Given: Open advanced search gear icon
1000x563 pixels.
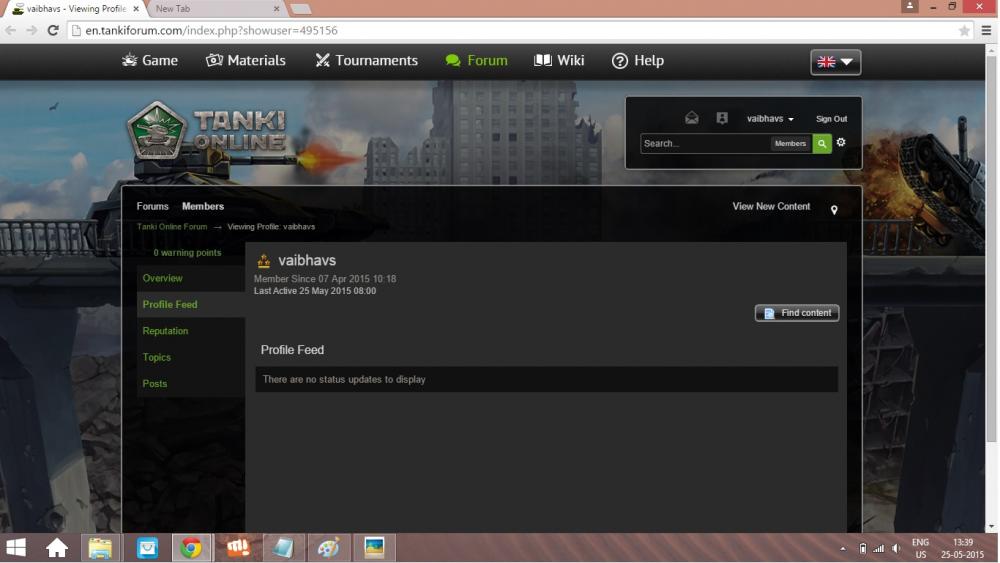Looking at the screenshot, I should (x=841, y=143).
